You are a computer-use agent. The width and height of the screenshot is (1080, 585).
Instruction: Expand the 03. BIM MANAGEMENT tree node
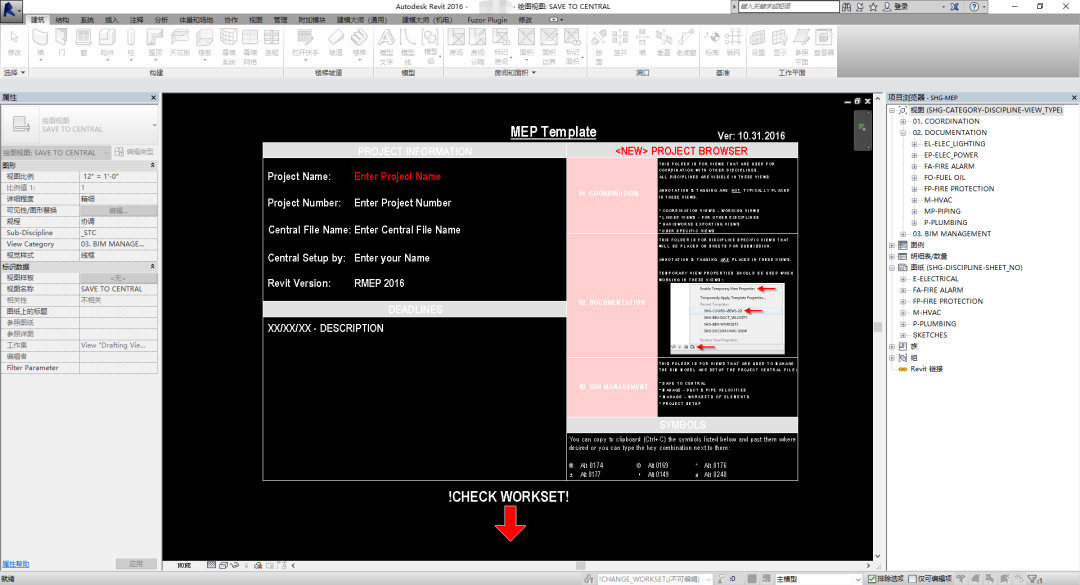pyautogui.click(x=903, y=234)
